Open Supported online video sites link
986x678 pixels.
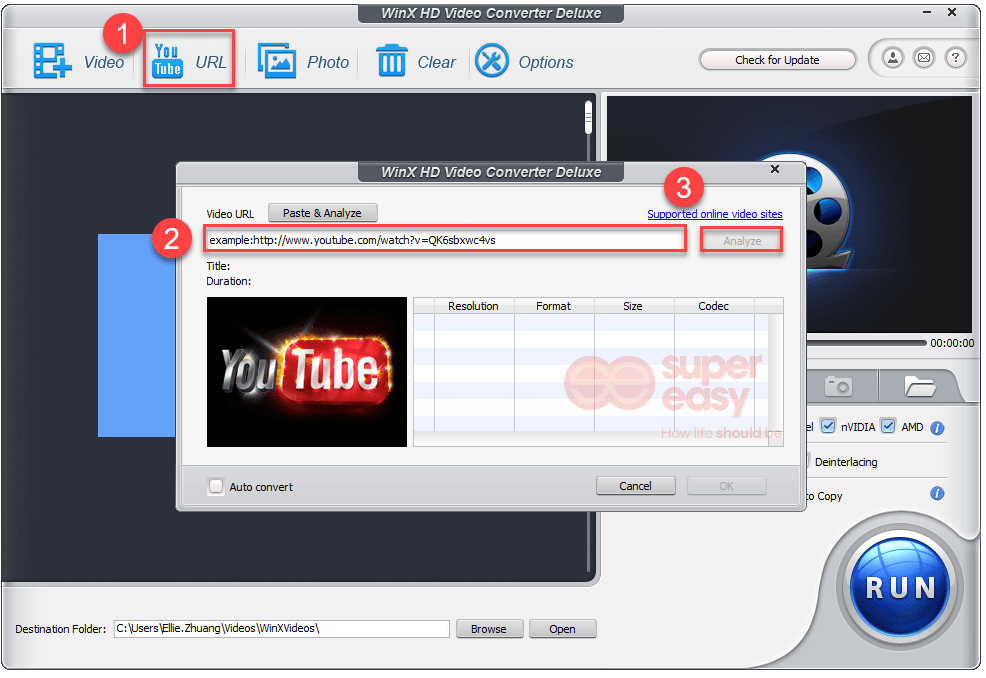click(715, 214)
